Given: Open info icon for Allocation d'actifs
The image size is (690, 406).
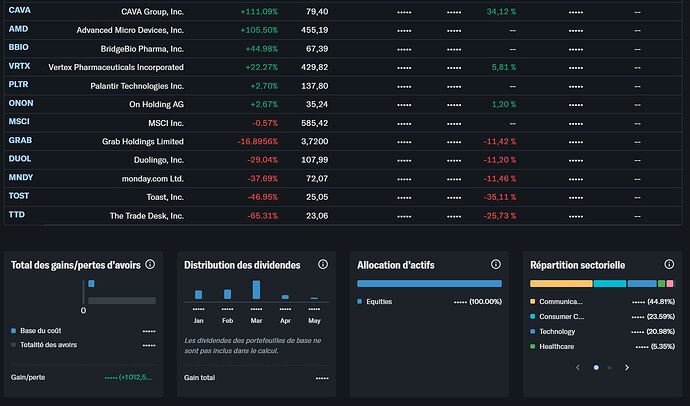Looking at the screenshot, I should tap(496, 264).
